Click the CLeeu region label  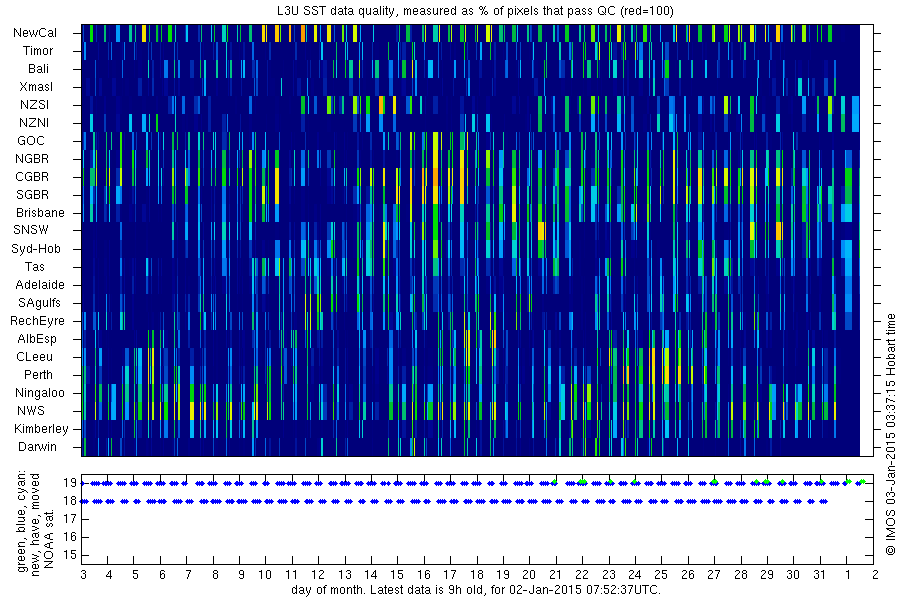[34, 357]
